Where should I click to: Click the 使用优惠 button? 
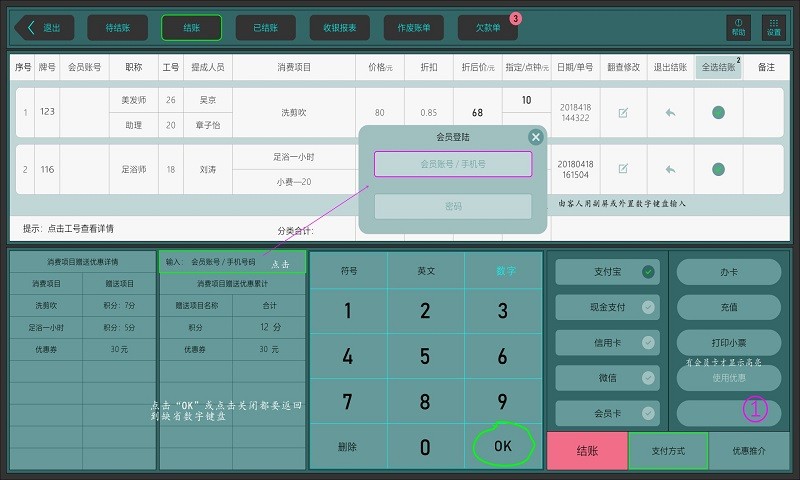tap(729, 378)
